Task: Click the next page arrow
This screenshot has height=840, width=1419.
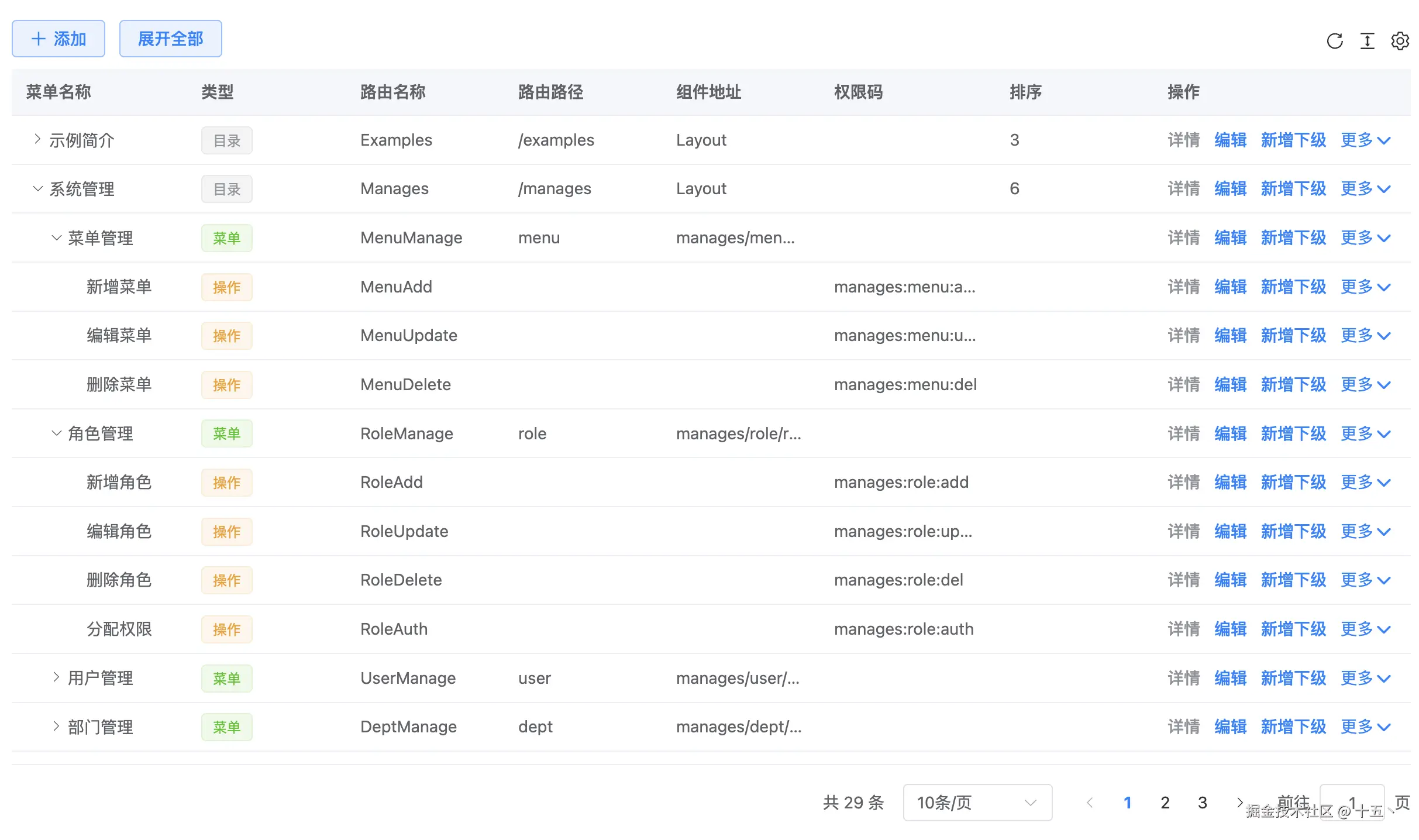Action: tap(1239, 802)
